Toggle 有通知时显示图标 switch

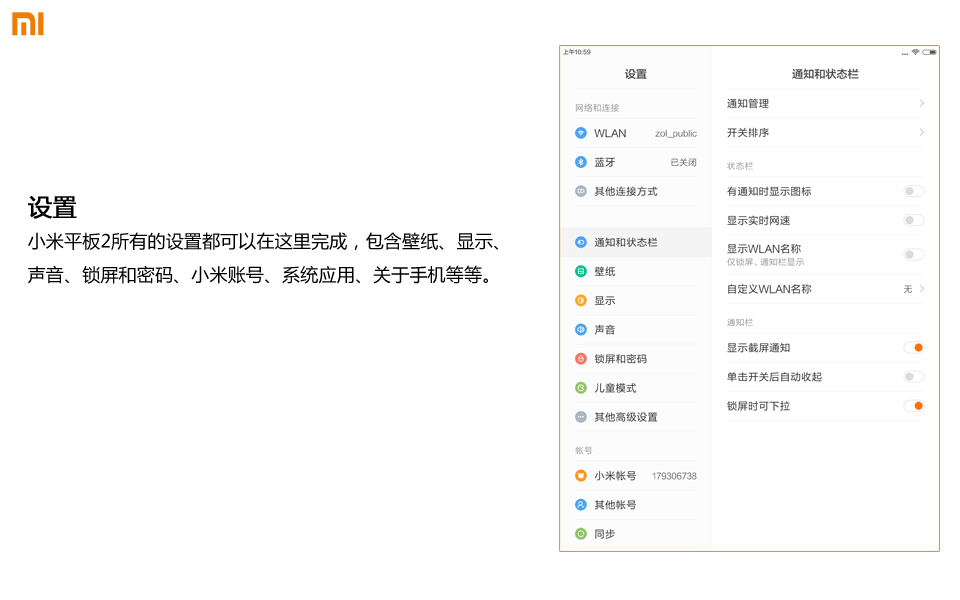click(913, 190)
